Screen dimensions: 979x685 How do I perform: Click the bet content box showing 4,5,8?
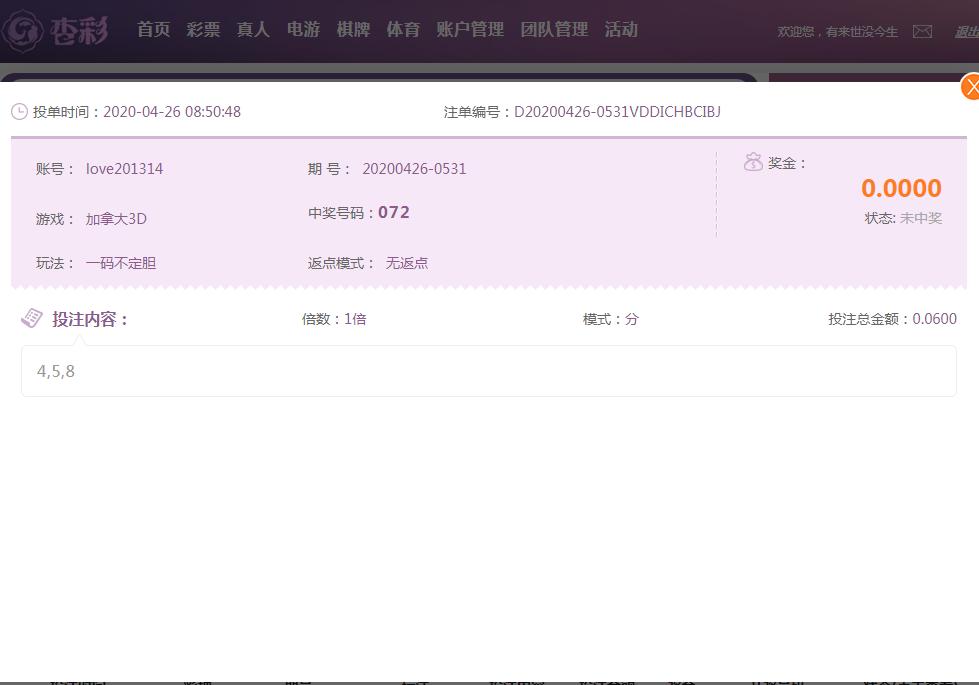tap(489, 371)
